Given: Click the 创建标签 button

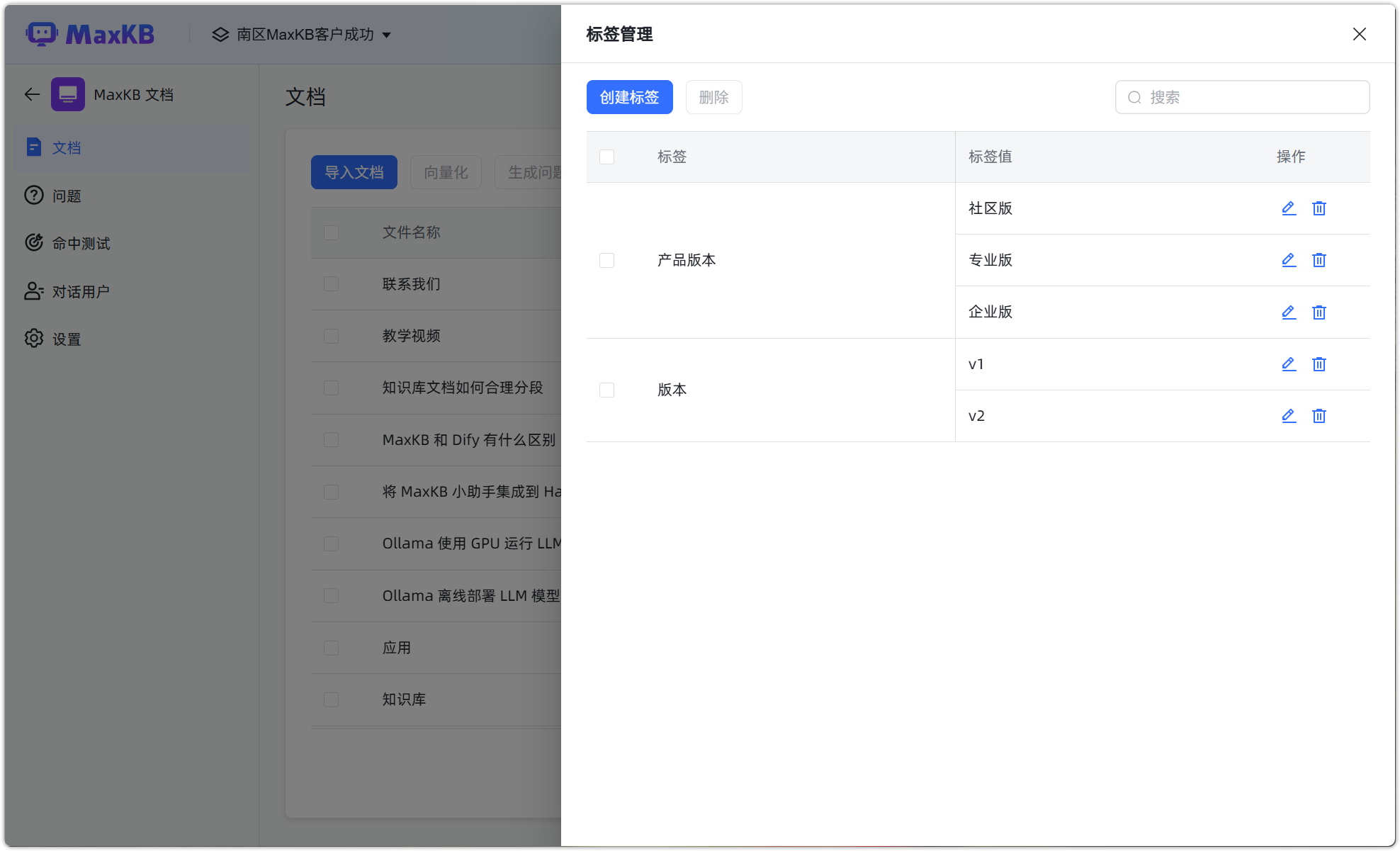Looking at the screenshot, I should pos(629,97).
